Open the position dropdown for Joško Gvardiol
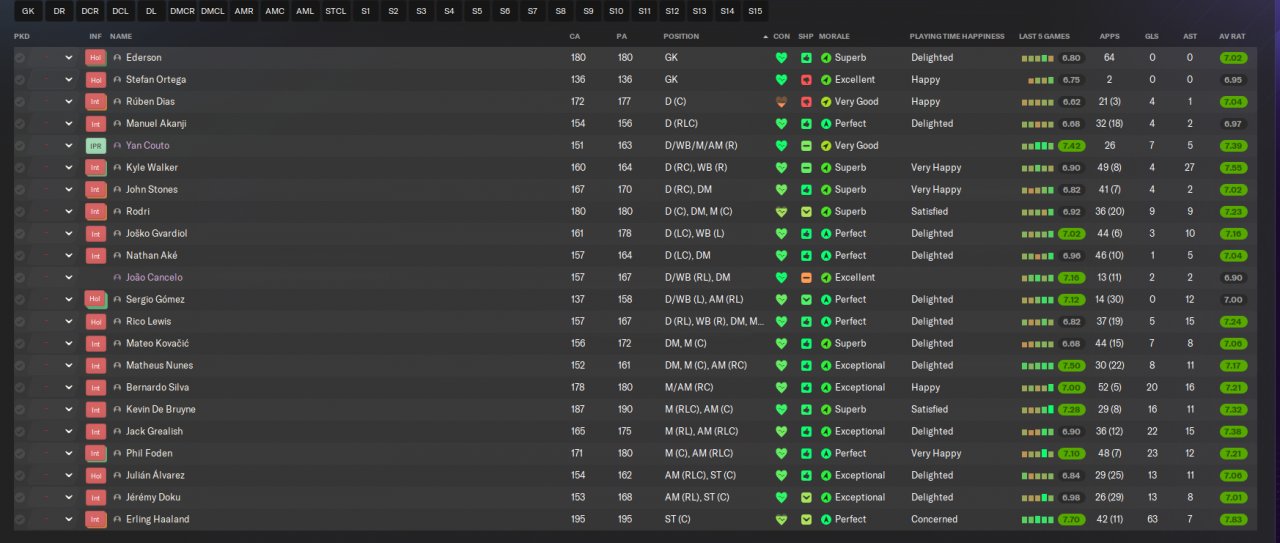1280x543 pixels. click(x=69, y=234)
